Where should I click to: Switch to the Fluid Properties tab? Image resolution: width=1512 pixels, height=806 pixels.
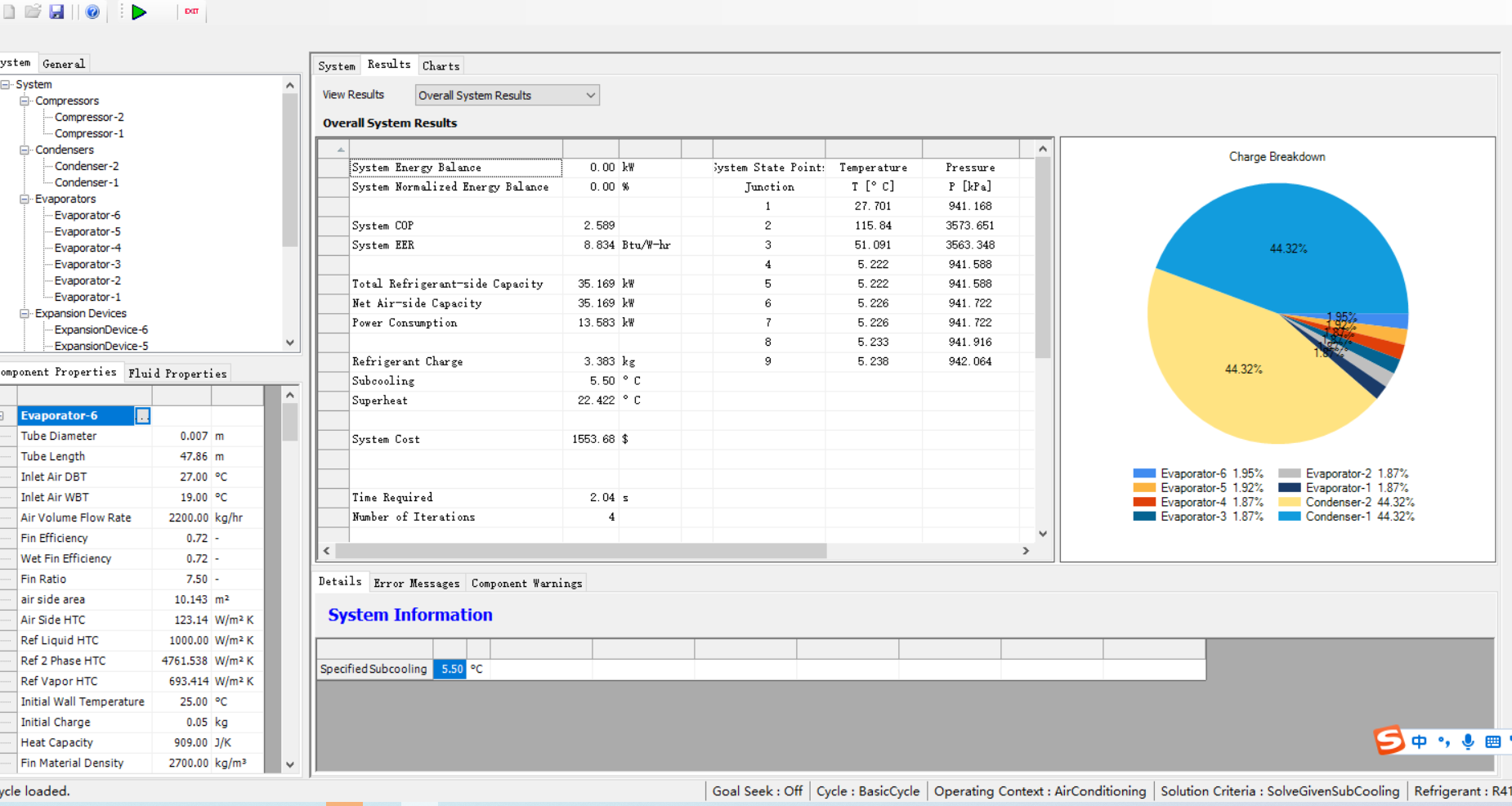tap(177, 373)
